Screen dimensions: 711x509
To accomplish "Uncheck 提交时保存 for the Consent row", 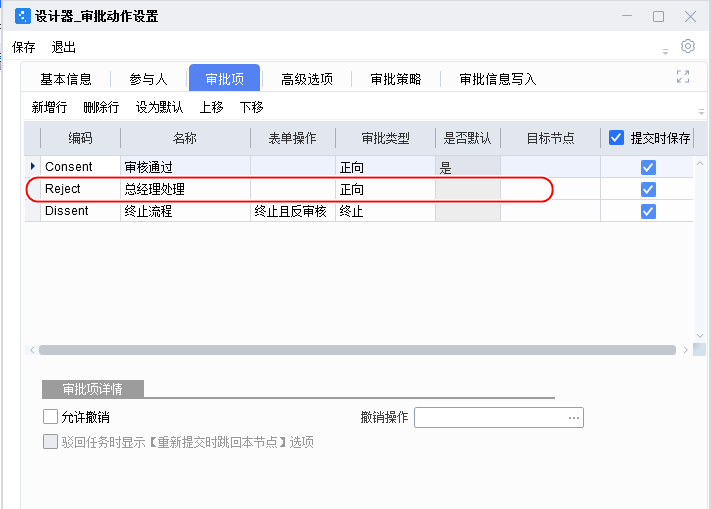I will click(648, 167).
